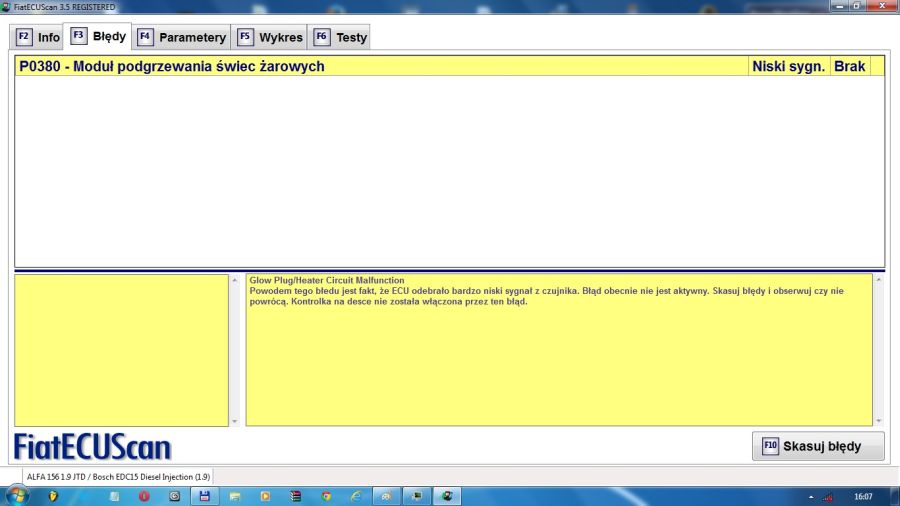The height and width of the screenshot is (506, 900).
Task: Click the network signal tray icon
Action: (828, 497)
